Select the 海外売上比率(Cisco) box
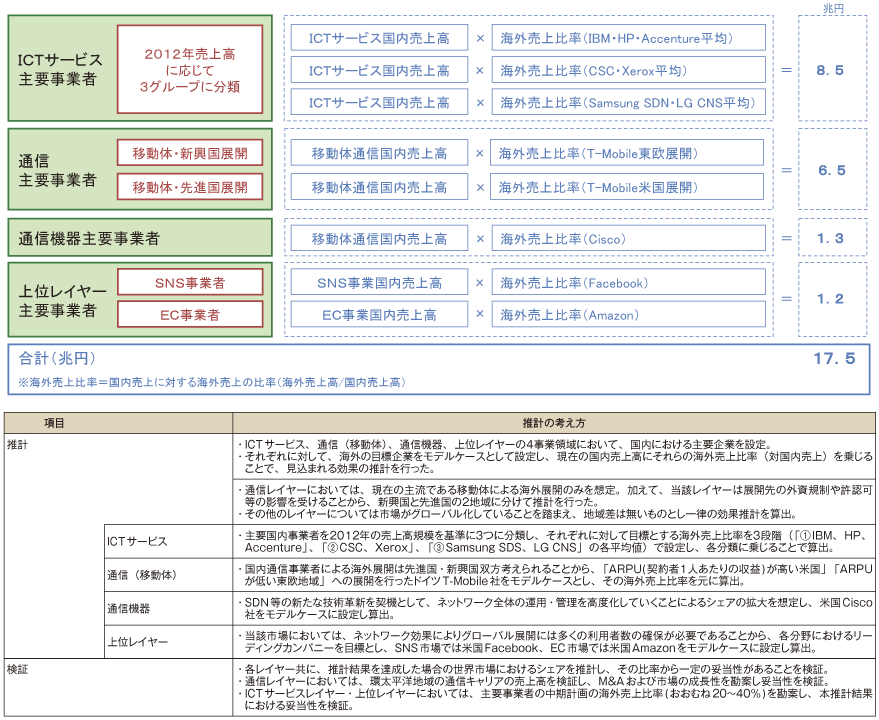Screen dimensions: 879x720 pos(628,239)
